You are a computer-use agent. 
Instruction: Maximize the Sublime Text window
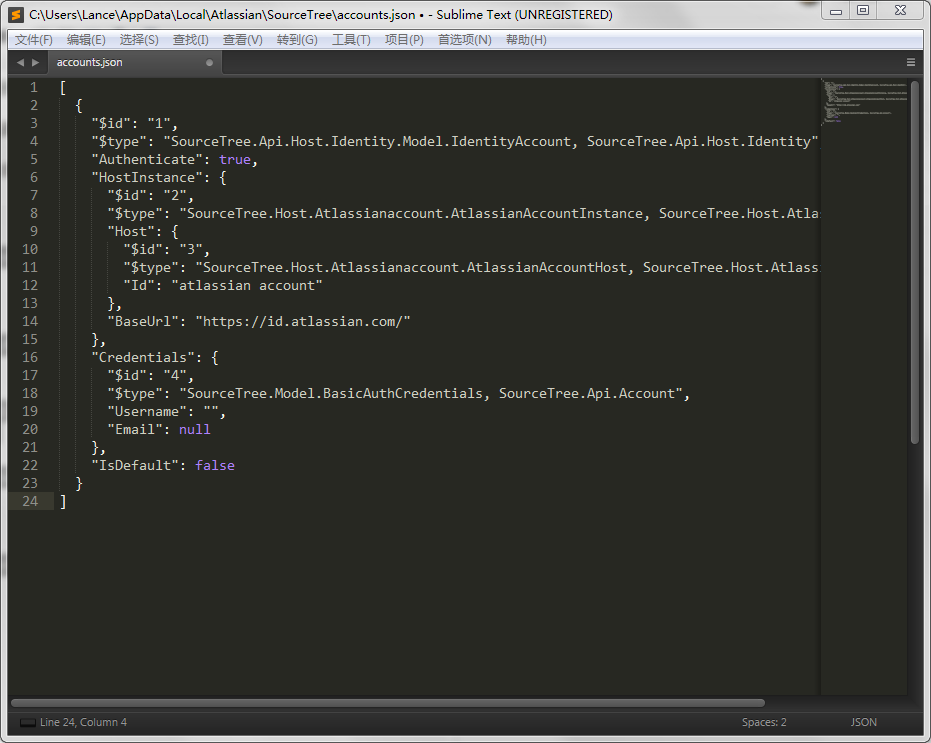click(x=863, y=11)
